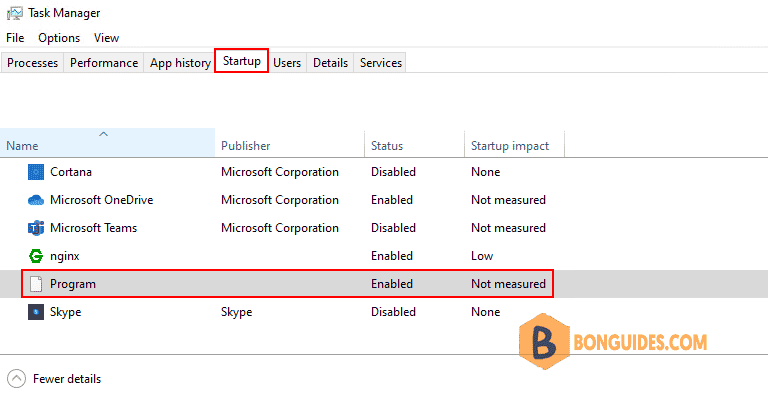Collapse view using Fewer details arrow

[16, 379]
